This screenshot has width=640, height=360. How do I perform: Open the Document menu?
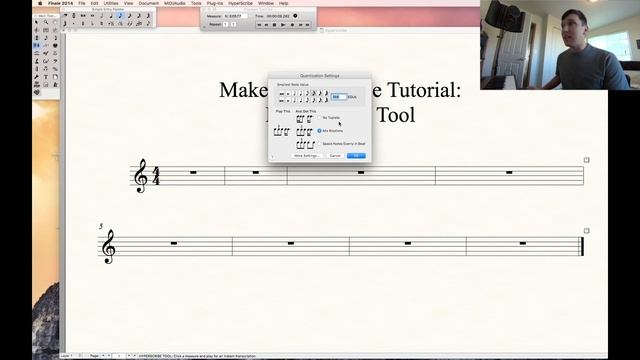(x=149, y=3)
